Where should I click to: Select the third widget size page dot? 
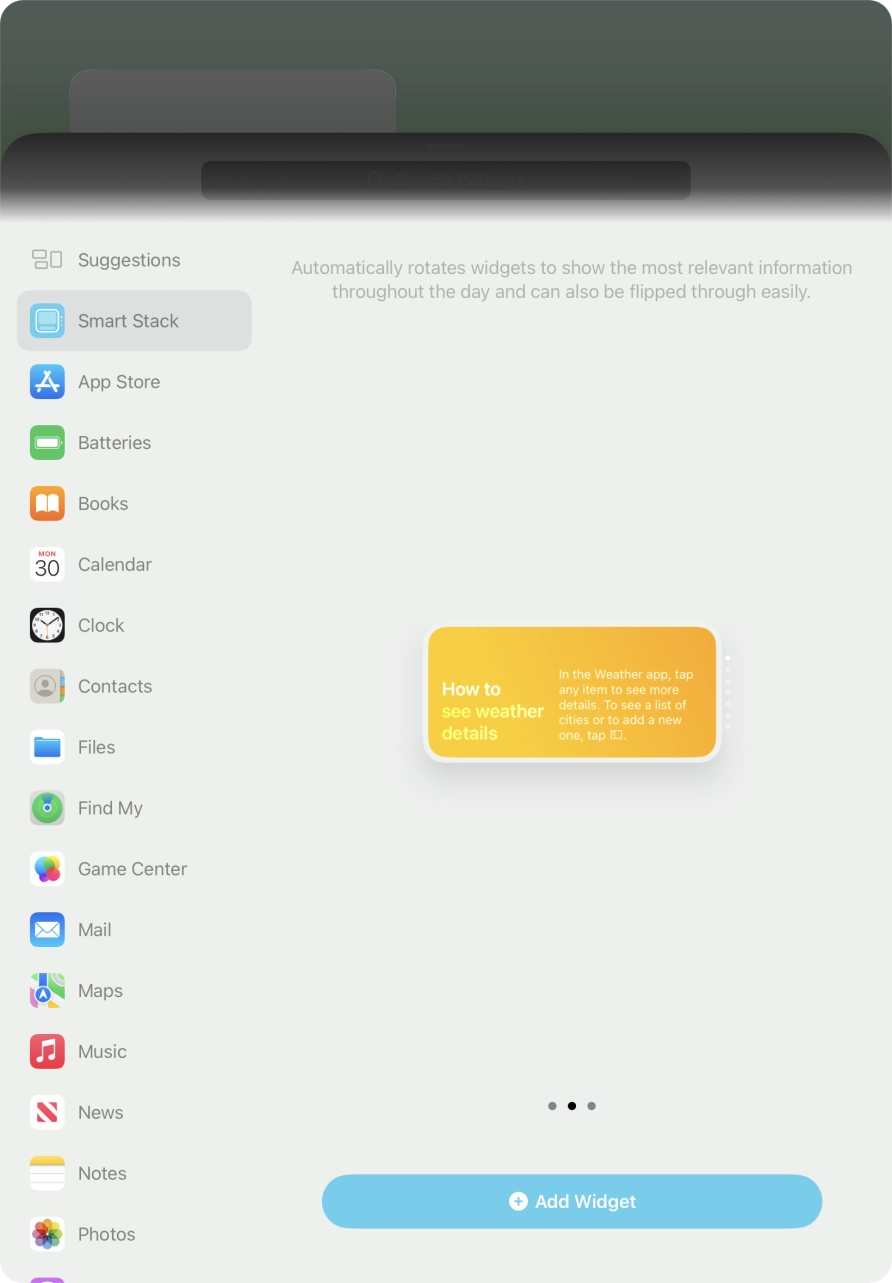point(591,1106)
